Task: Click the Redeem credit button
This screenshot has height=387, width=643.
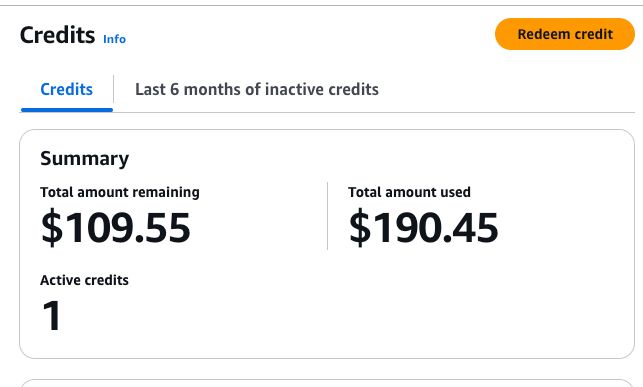Action: [x=565, y=34]
